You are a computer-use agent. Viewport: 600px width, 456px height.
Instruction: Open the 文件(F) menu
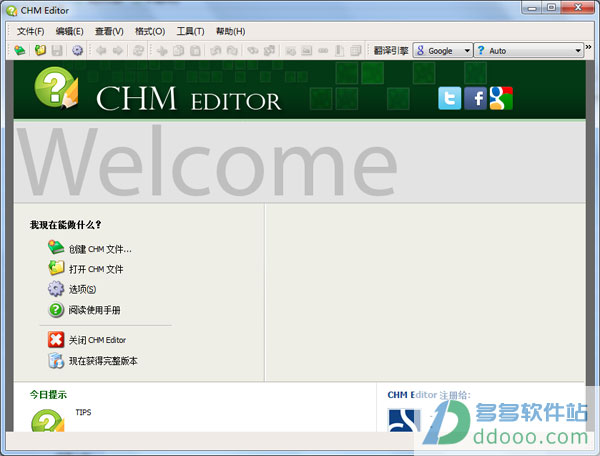pos(31,31)
